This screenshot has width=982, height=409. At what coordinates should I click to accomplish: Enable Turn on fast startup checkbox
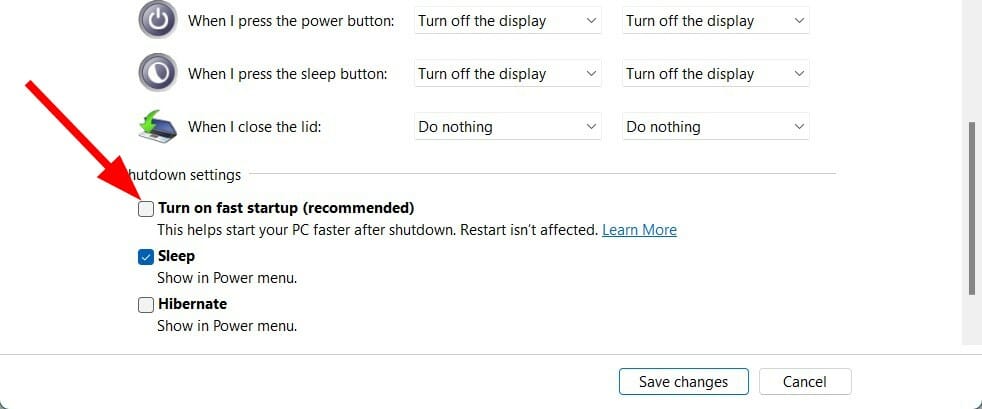click(x=146, y=209)
